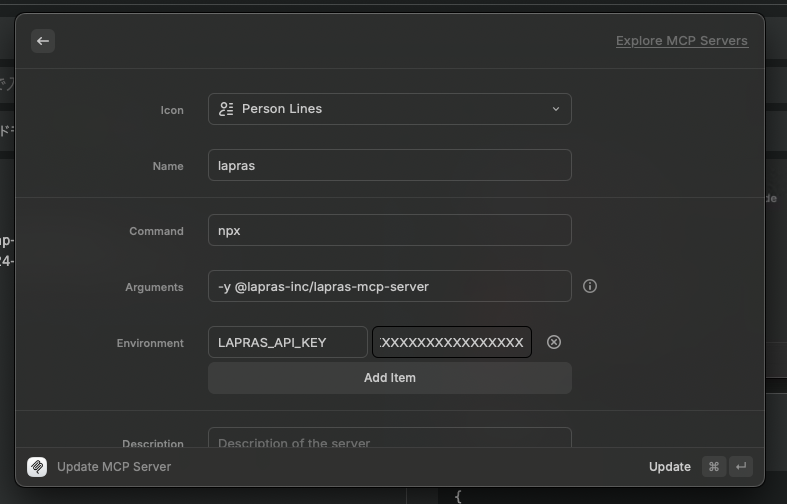Focus the Description of the server field
Viewport: 787px width, 504px height.
pyautogui.click(x=389, y=437)
